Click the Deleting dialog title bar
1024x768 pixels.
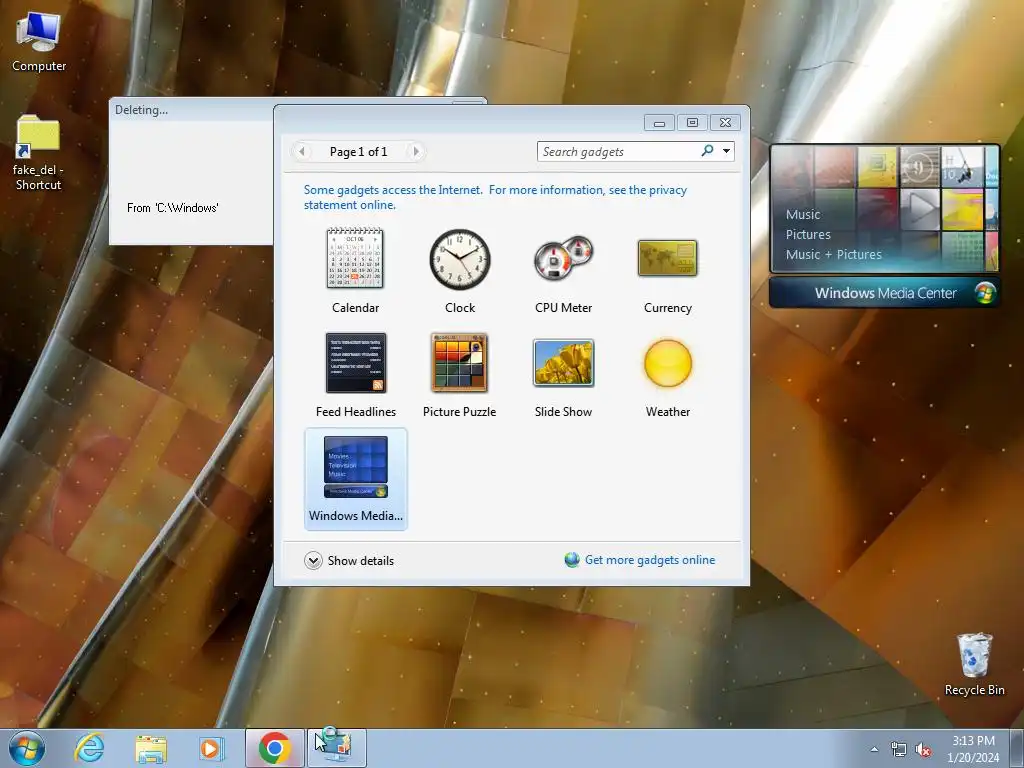point(191,110)
